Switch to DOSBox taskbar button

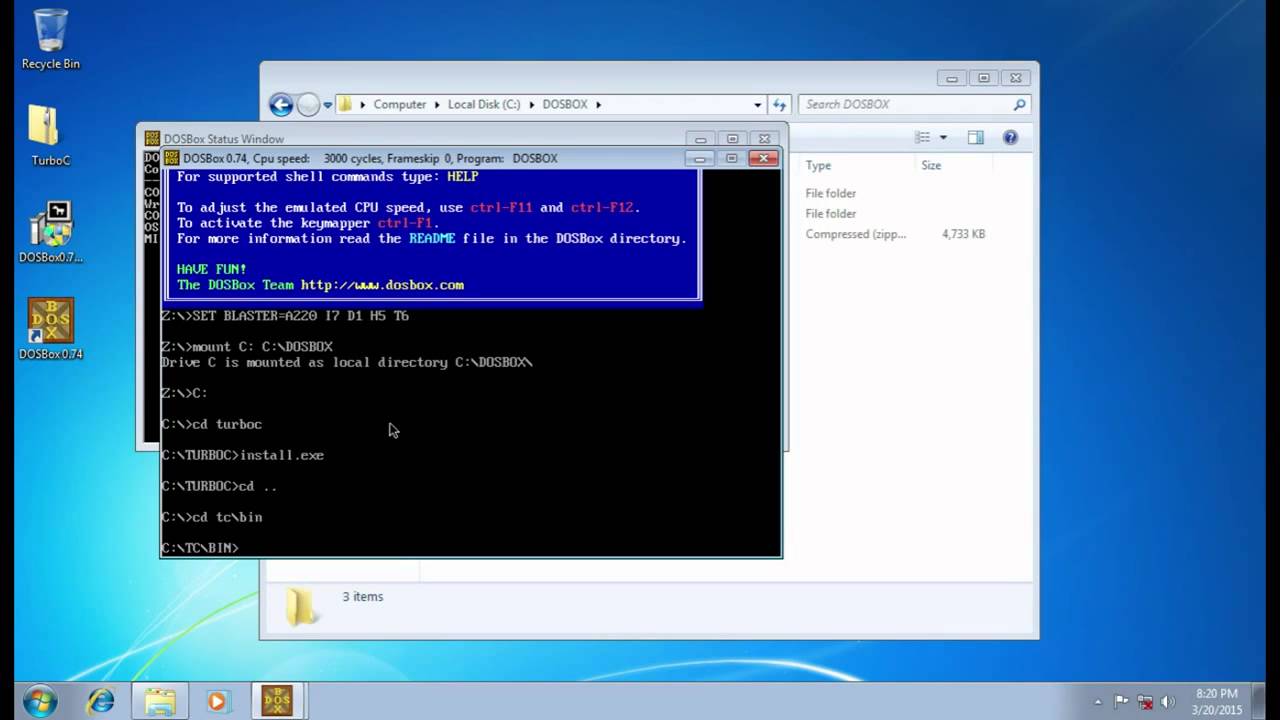(277, 701)
